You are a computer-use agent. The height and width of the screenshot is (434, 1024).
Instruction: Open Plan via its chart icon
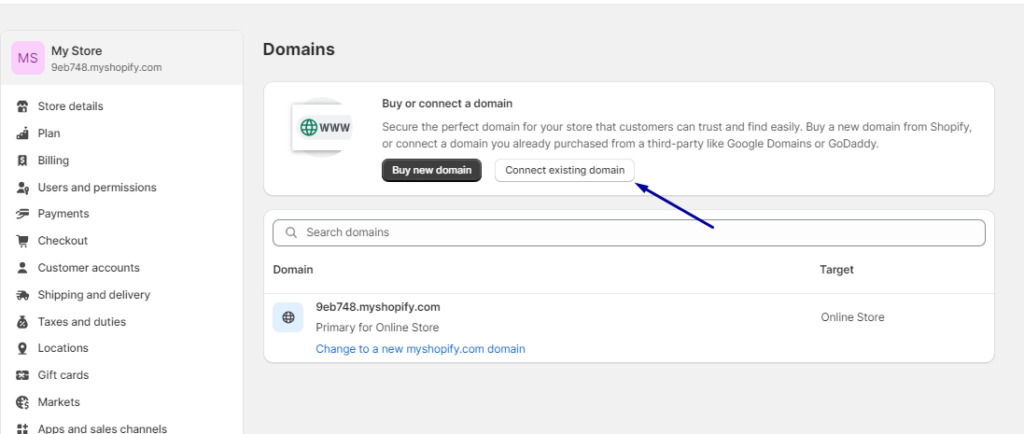23,133
